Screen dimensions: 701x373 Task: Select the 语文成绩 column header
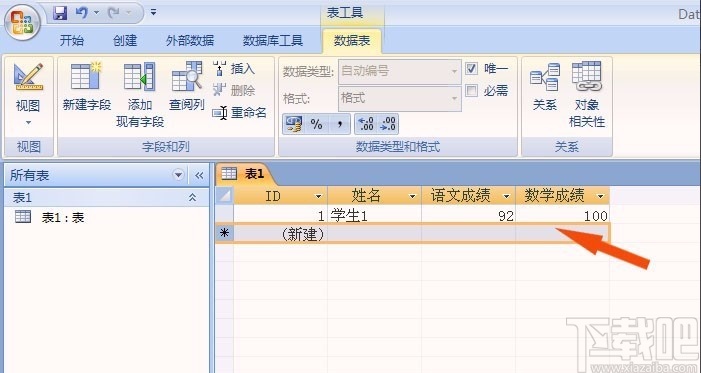(468, 195)
